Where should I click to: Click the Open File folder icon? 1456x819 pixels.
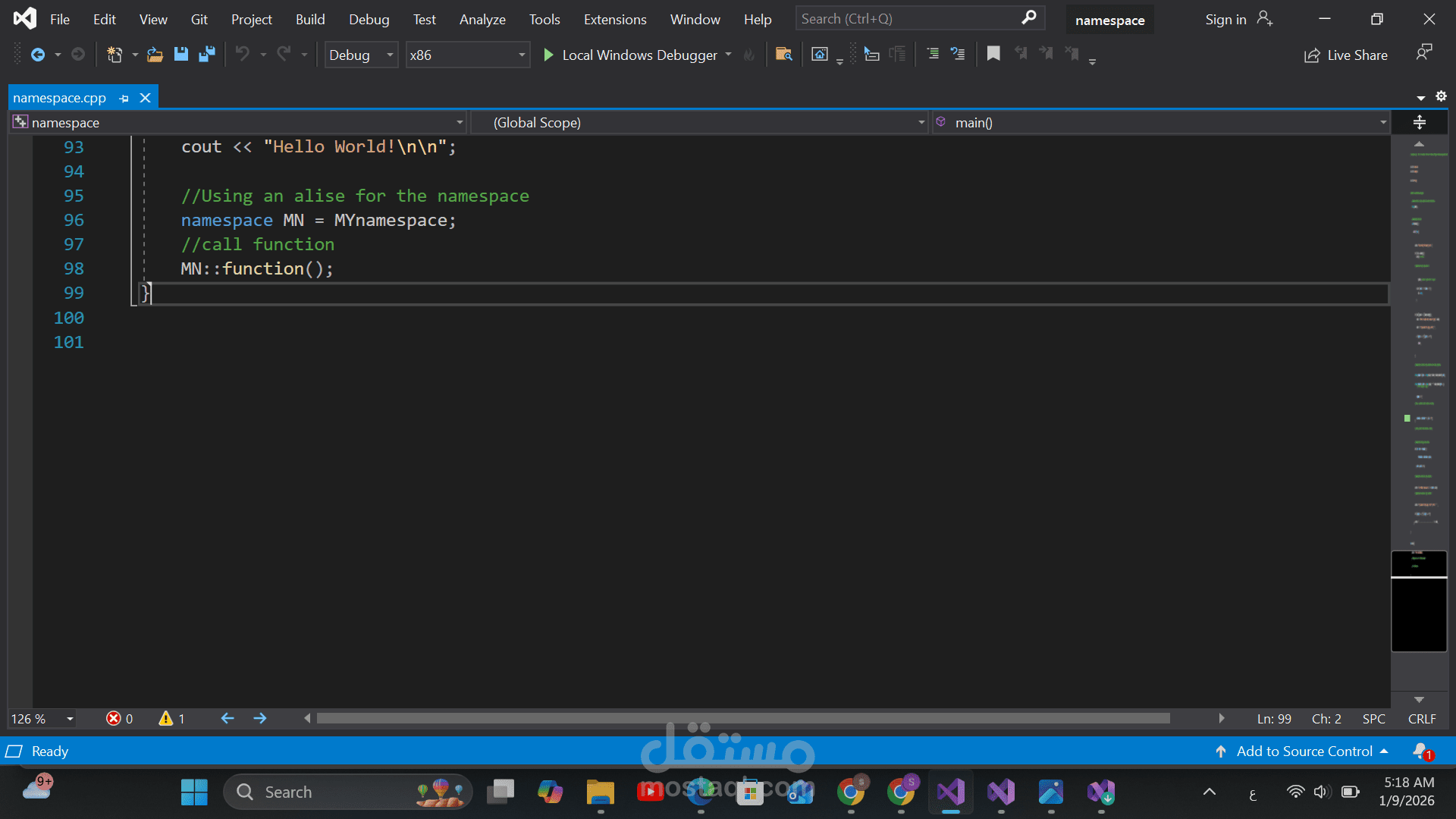[155, 55]
